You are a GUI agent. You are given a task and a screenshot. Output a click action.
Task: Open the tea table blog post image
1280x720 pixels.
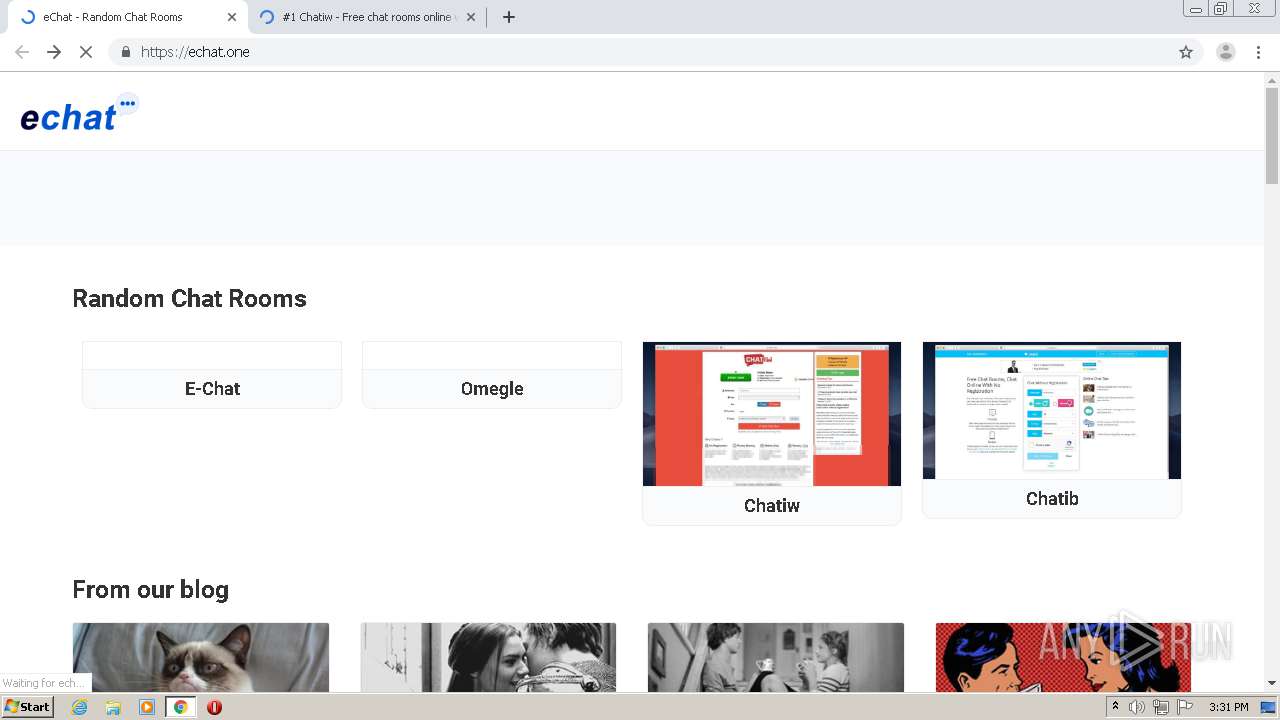click(x=776, y=657)
